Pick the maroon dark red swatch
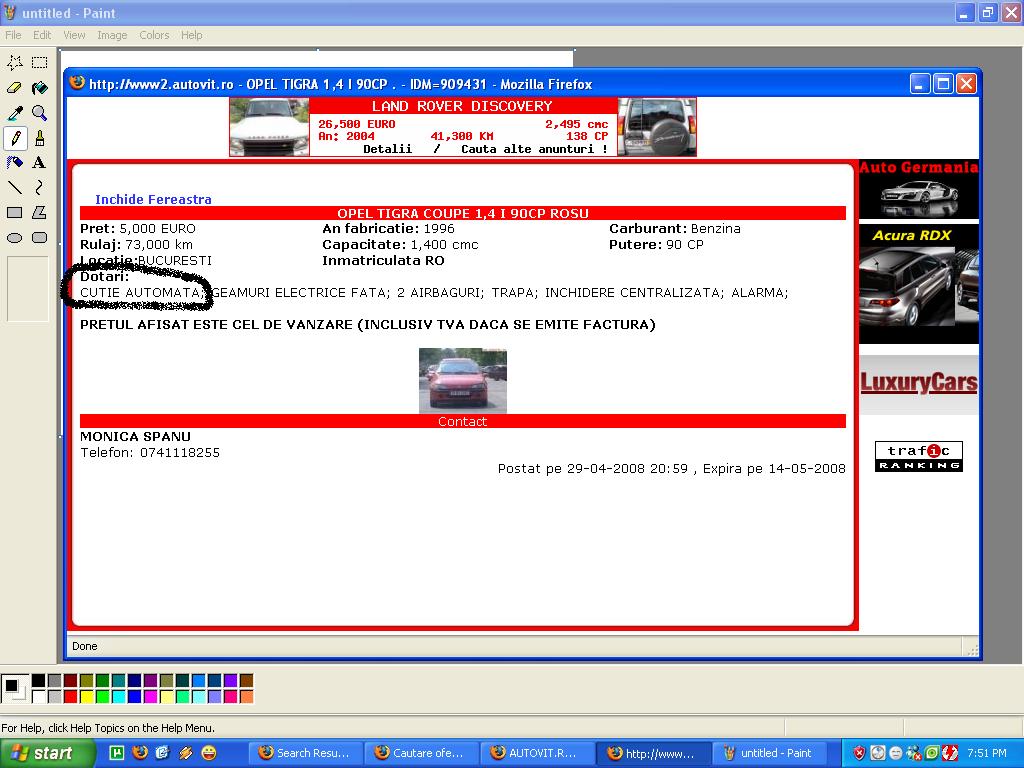 click(x=71, y=680)
